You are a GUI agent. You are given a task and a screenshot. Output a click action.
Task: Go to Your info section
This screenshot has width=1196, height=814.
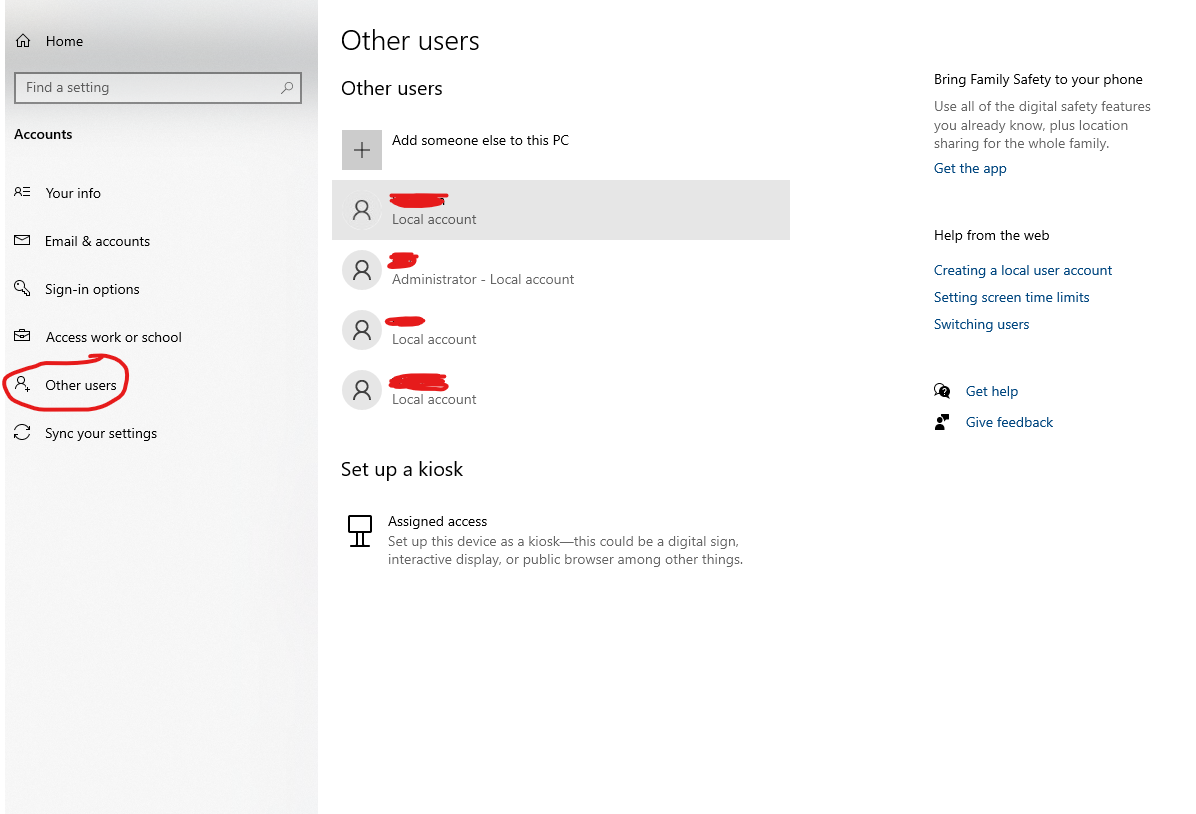(72, 193)
